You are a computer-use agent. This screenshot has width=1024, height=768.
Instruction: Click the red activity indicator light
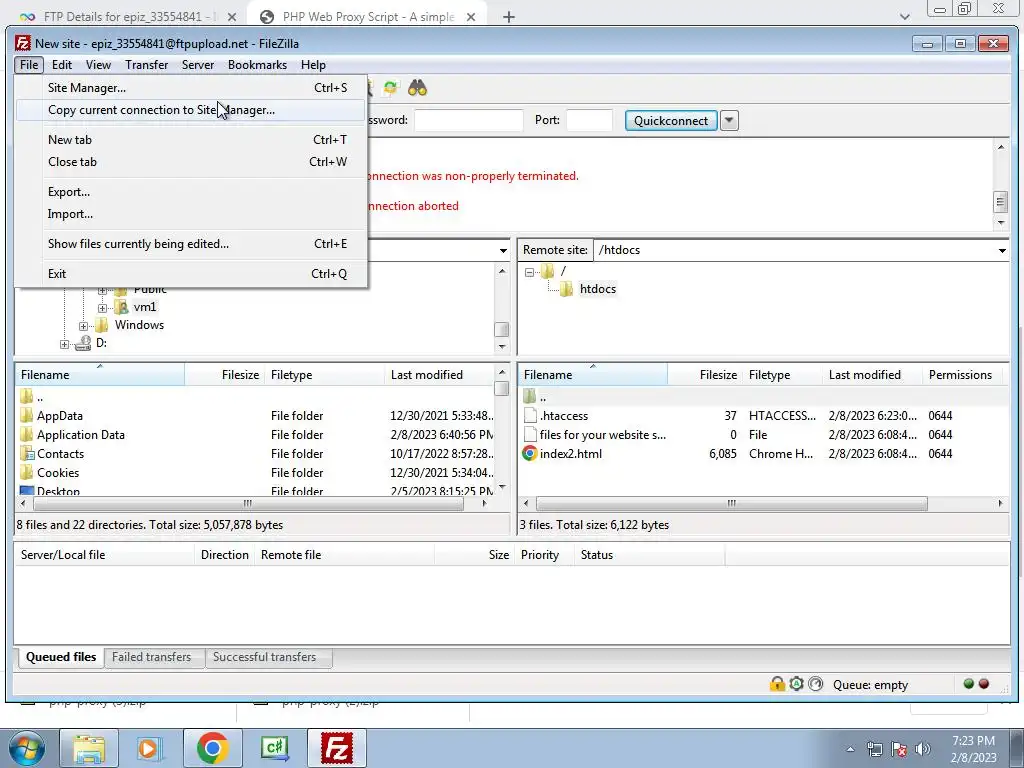(x=984, y=684)
